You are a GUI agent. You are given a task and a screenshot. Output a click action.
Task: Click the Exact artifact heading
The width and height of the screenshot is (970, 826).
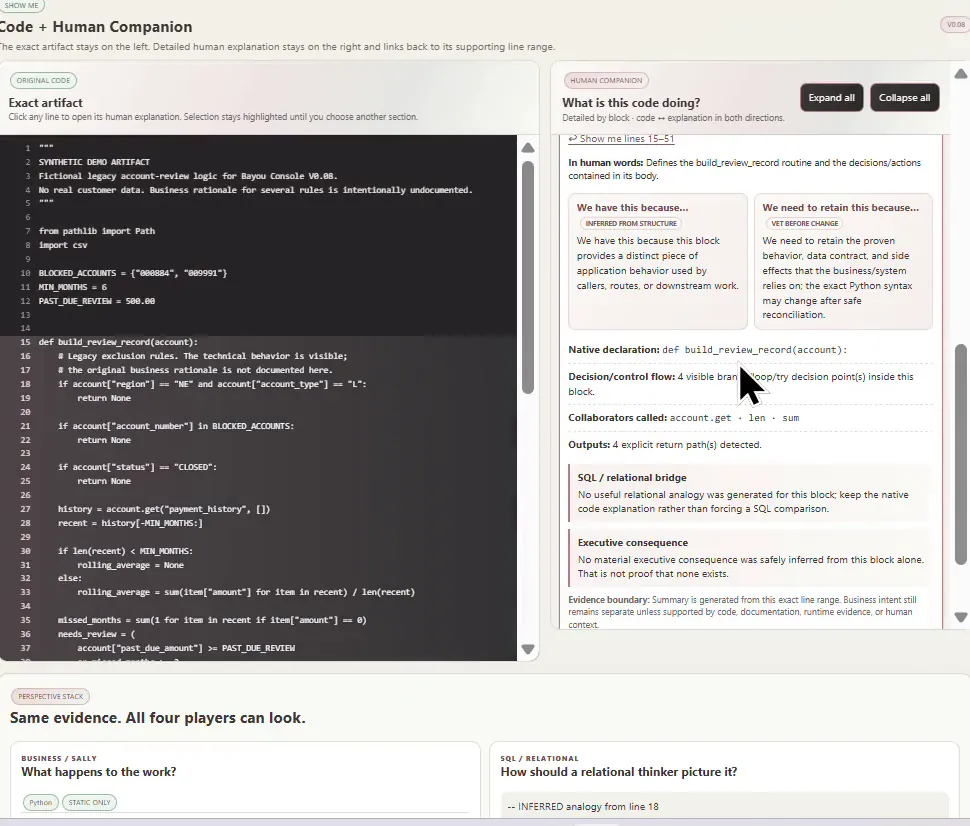46,103
